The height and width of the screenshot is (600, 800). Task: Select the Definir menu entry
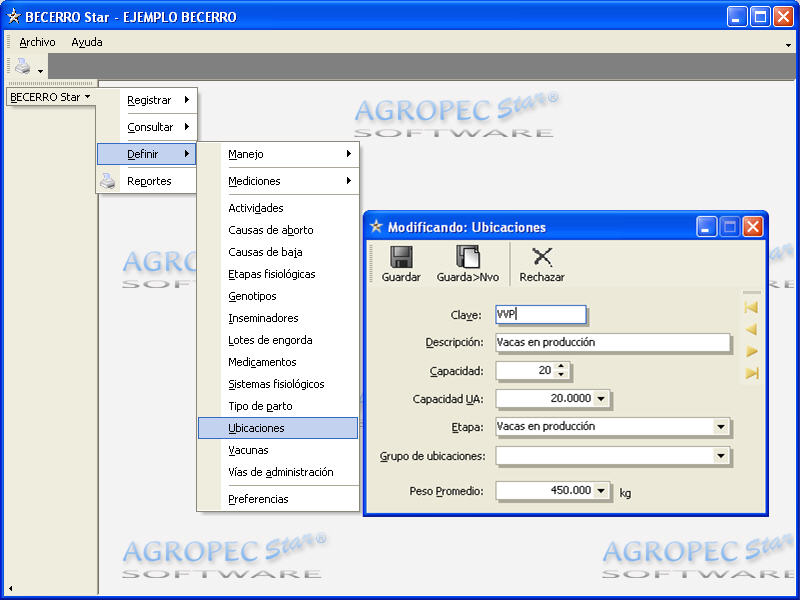click(x=146, y=154)
